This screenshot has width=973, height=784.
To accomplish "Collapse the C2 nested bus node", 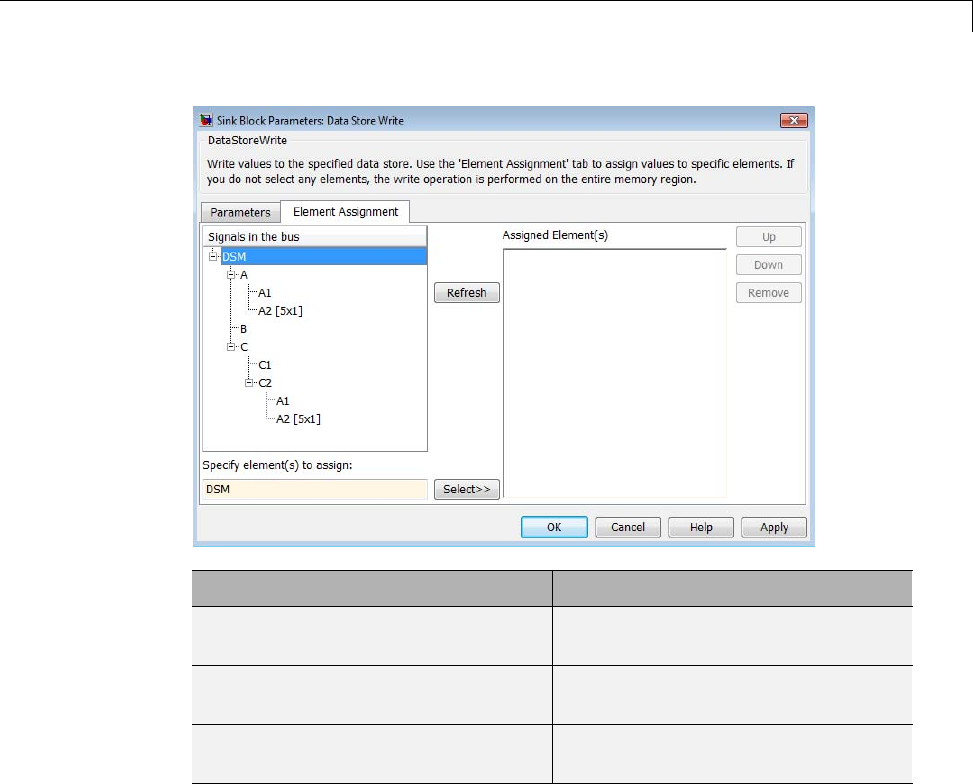I will (249, 382).
